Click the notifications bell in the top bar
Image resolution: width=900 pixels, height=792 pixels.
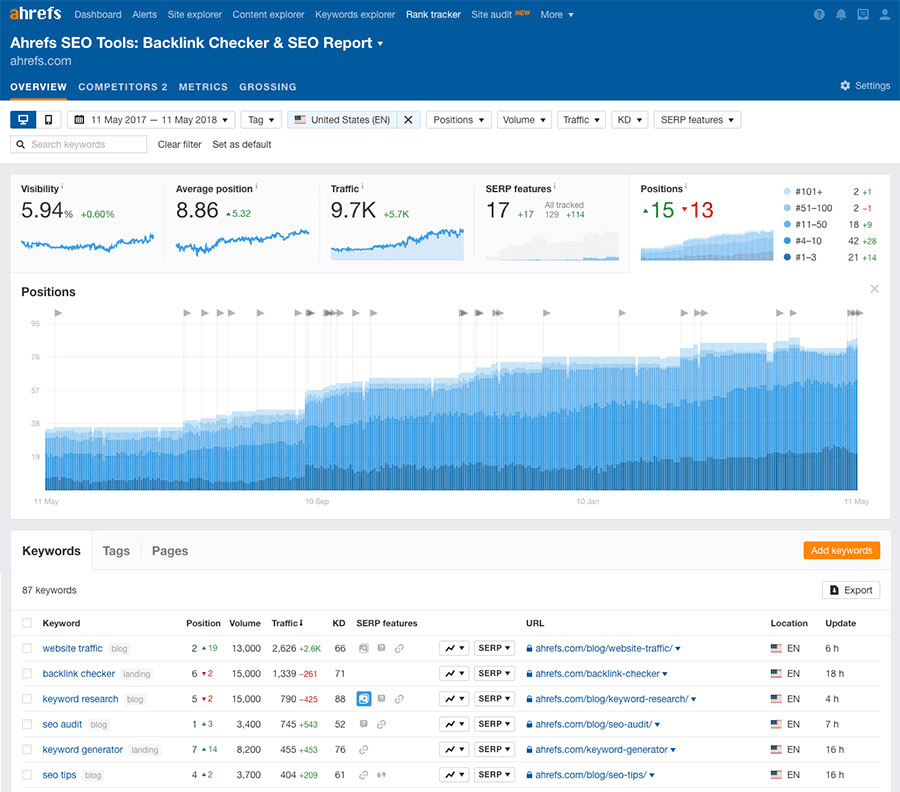(x=840, y=14)
